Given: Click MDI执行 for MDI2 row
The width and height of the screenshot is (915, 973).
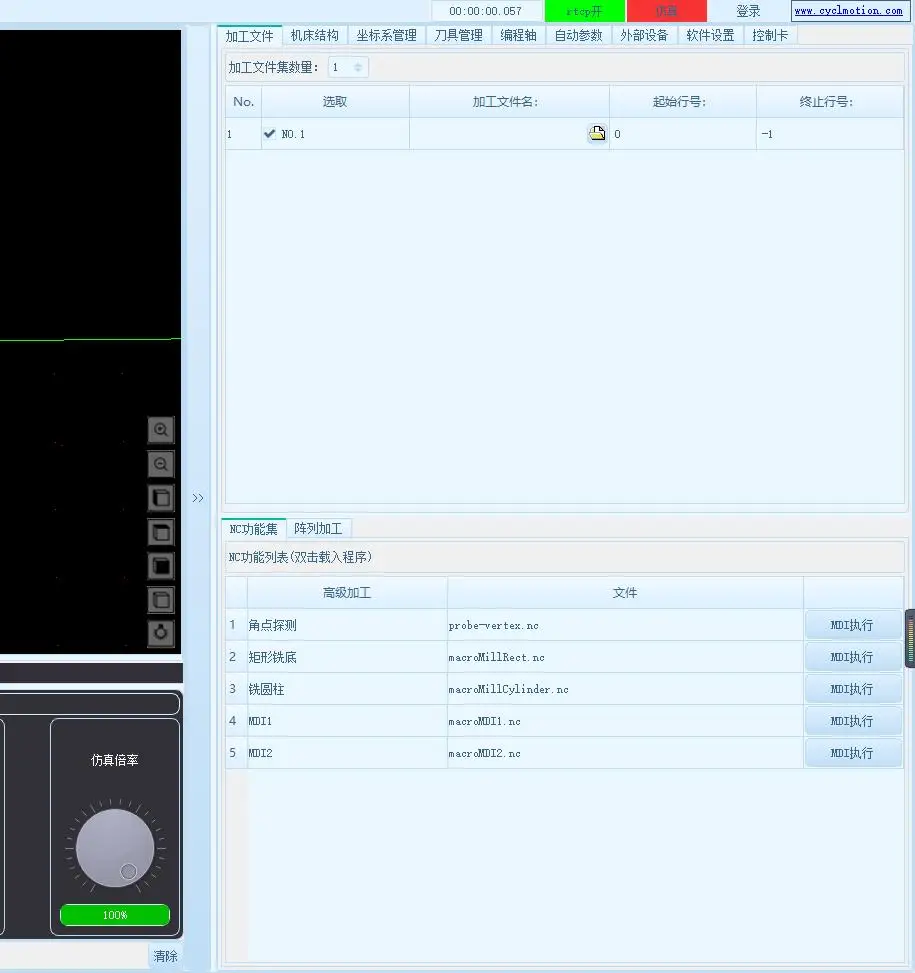Looking at the screenshot, I should 852,753.
